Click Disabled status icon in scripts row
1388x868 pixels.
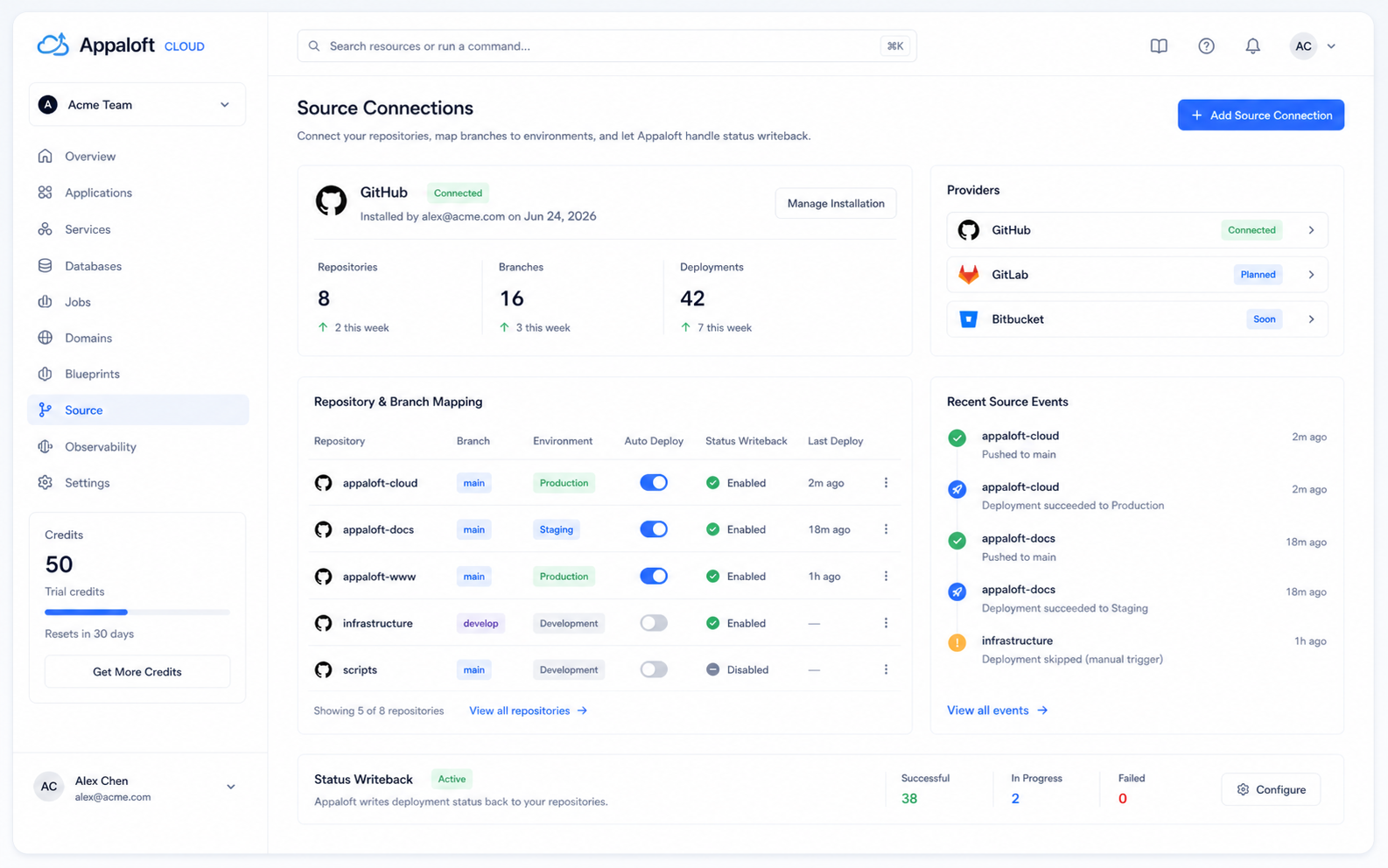(x=713, y=669)
